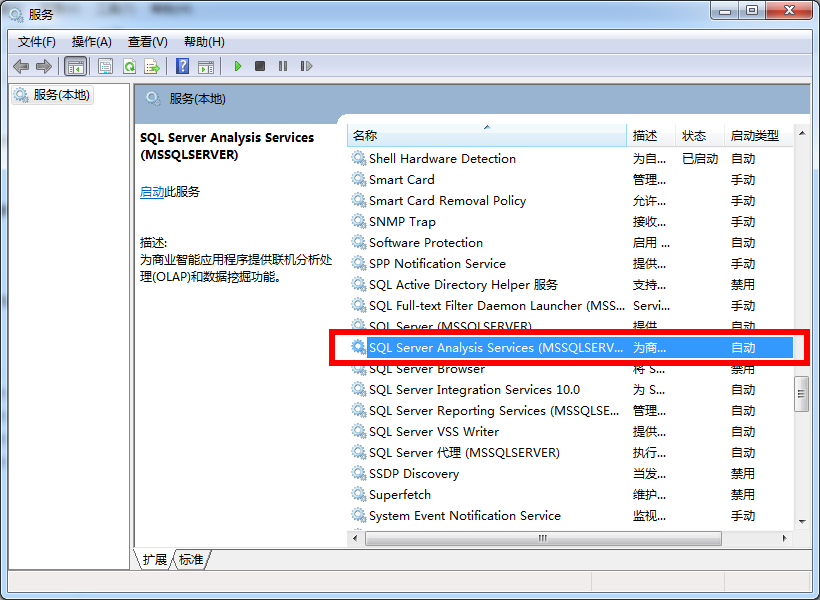Click the gear icon of Shell Hardware Detection
820x600 pixels.
point(358,158)
